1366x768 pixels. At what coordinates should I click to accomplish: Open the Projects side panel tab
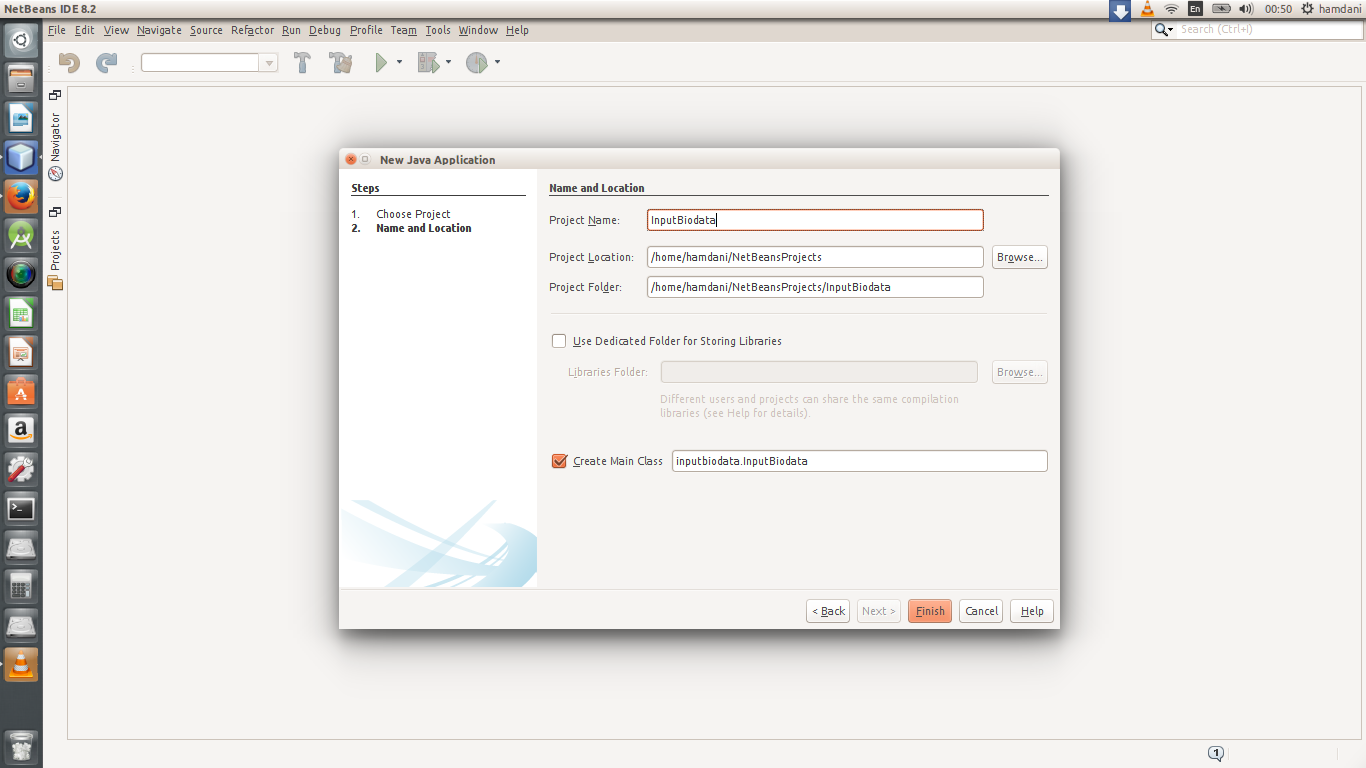tap(56, 259)
